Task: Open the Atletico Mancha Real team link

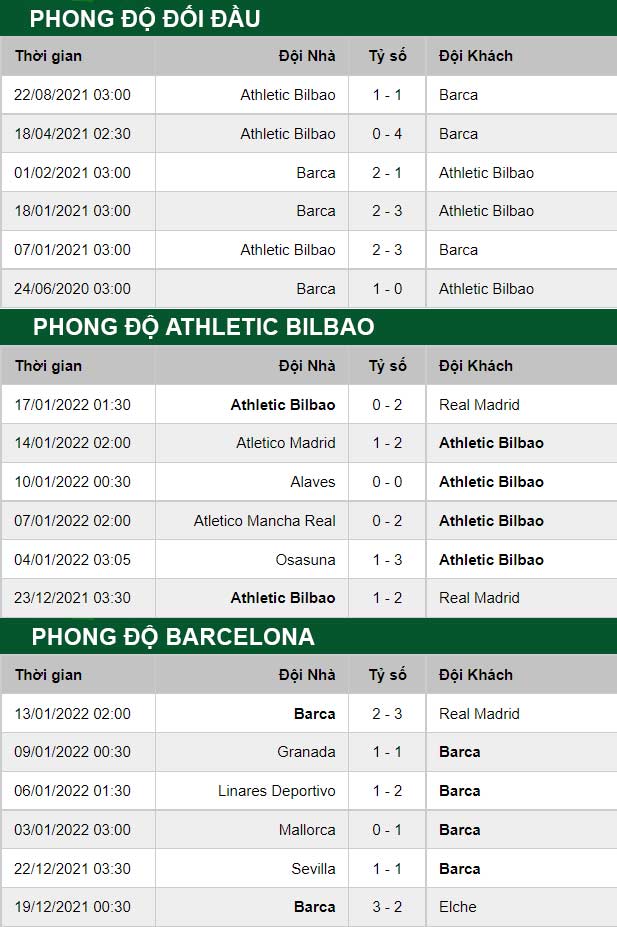Action: coord(264,520)
